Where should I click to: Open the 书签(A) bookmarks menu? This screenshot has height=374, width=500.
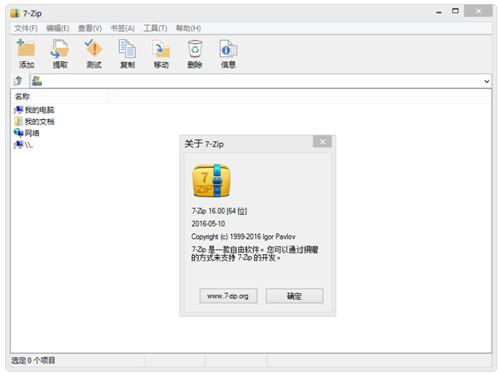coord(123,28)
